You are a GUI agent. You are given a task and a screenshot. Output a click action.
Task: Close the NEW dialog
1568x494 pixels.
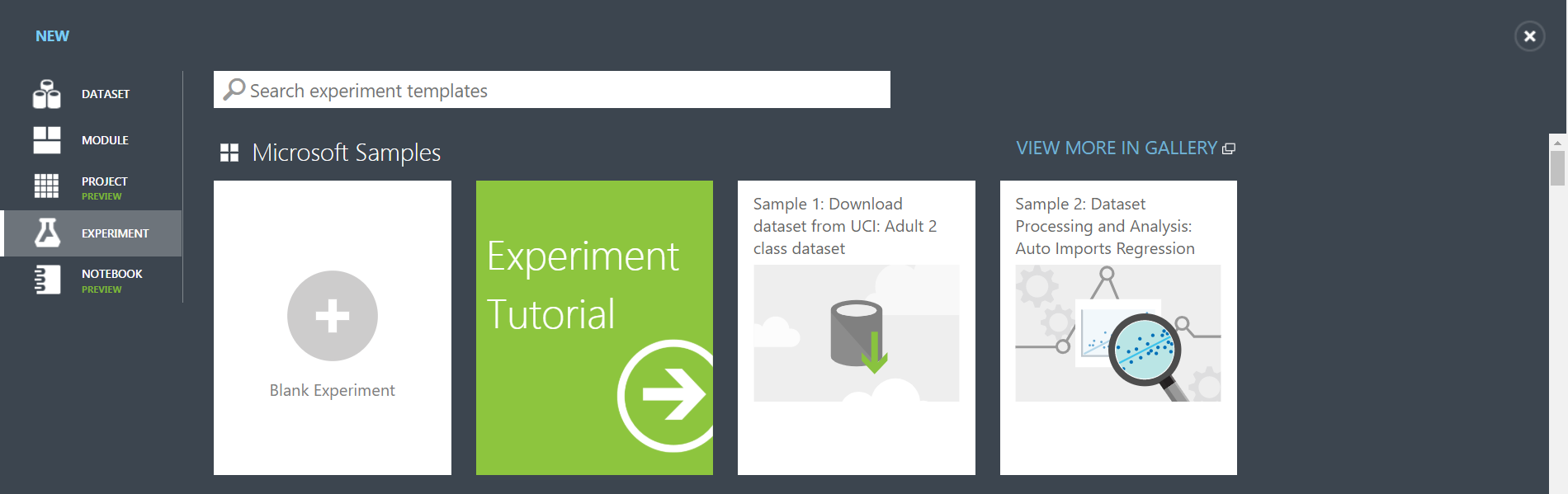tap(1529, 36)
